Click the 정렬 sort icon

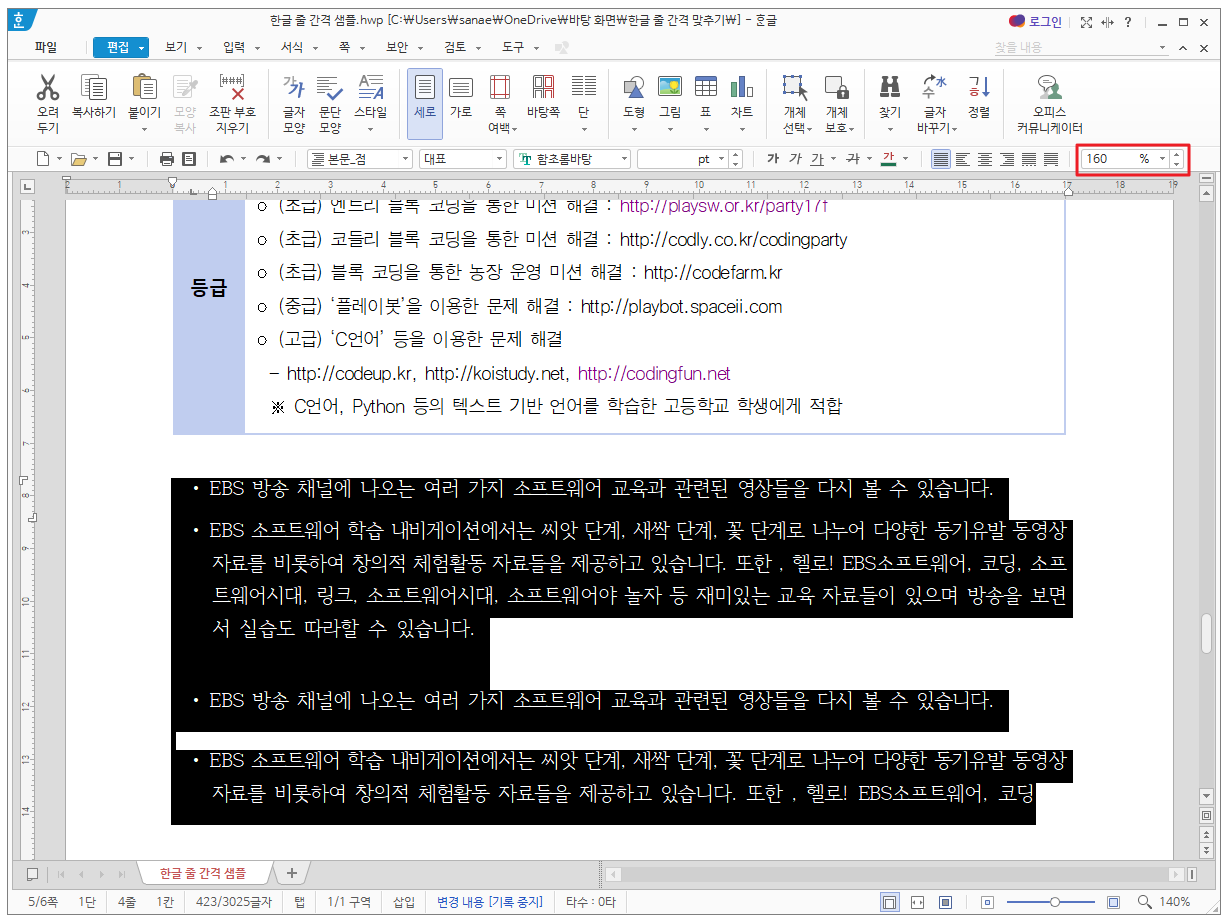point(979,89)
